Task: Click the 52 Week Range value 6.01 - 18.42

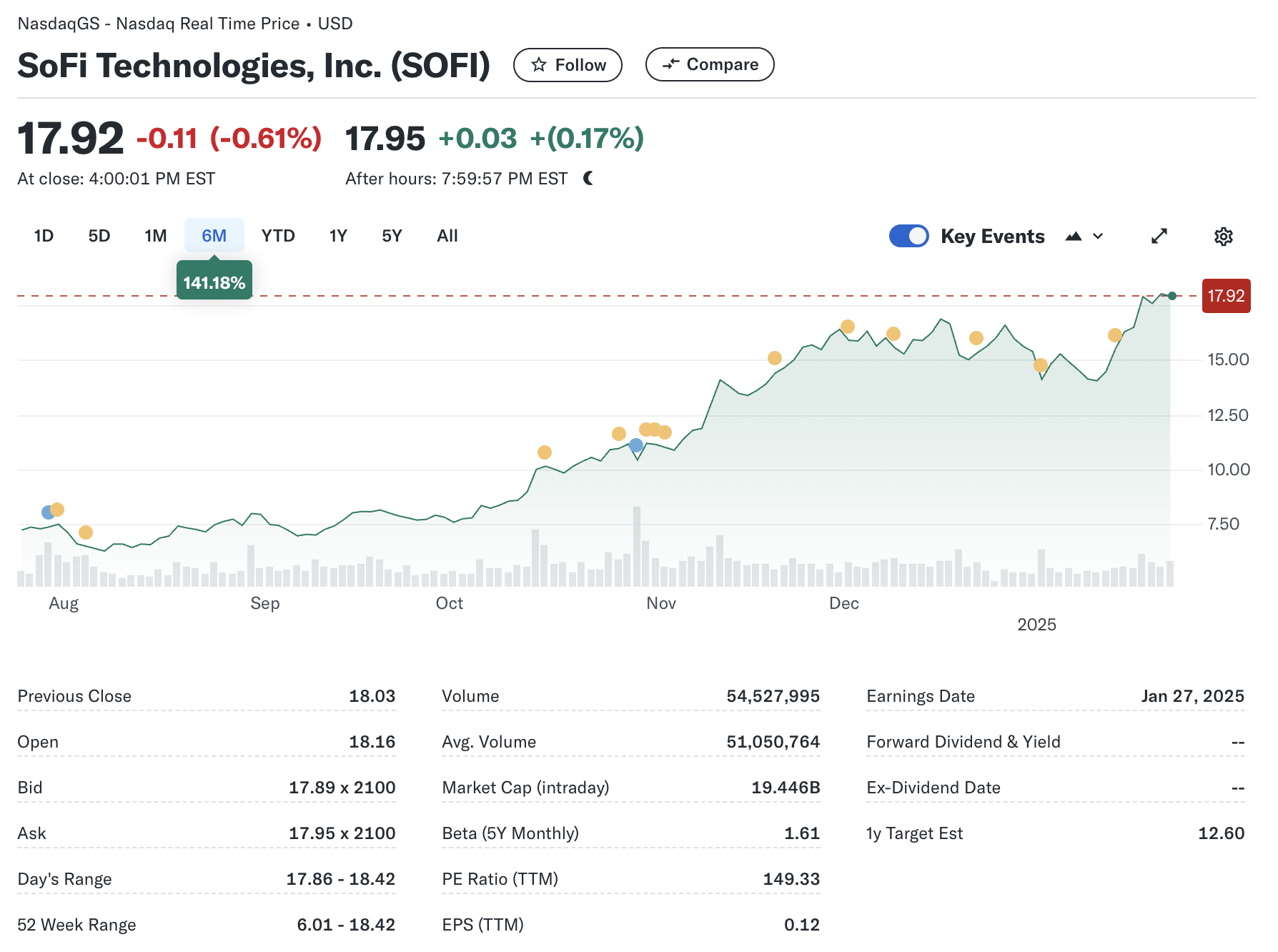Action: [x=346, y=925]
